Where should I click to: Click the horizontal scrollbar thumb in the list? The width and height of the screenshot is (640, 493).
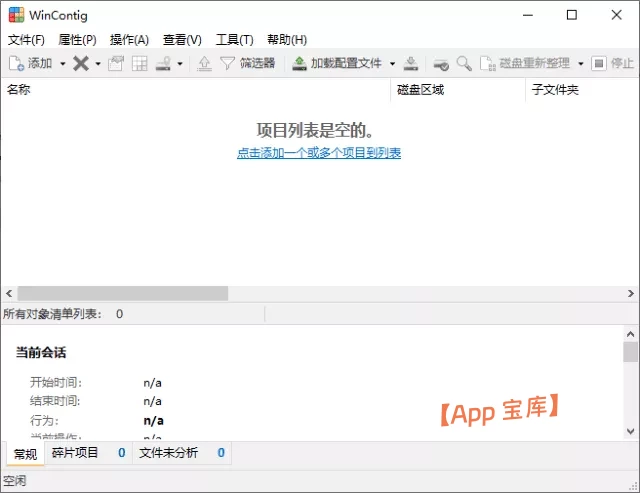(122, 293)
